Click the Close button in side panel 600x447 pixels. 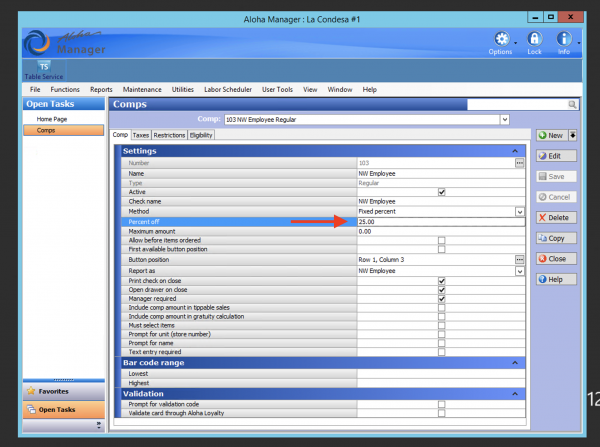tap(556, 259)
